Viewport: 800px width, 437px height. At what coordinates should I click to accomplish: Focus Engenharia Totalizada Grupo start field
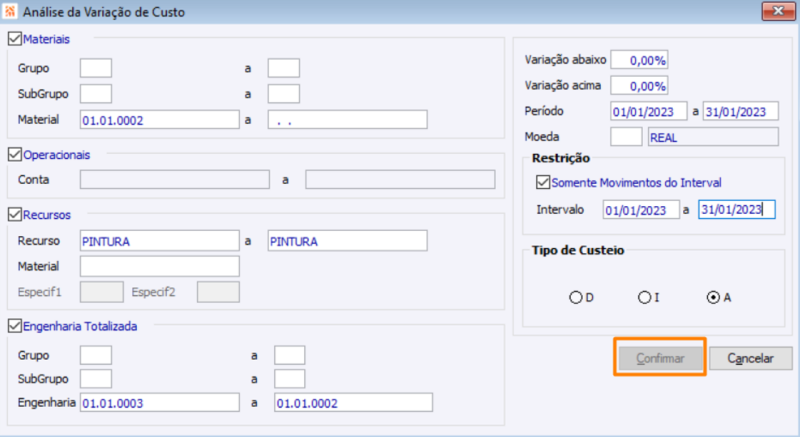tap(96, 355)
